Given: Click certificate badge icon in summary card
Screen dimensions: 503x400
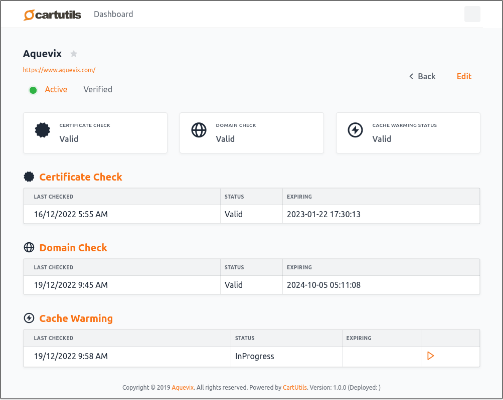Looking at the screenshot, I should click(x=43, y=130).
